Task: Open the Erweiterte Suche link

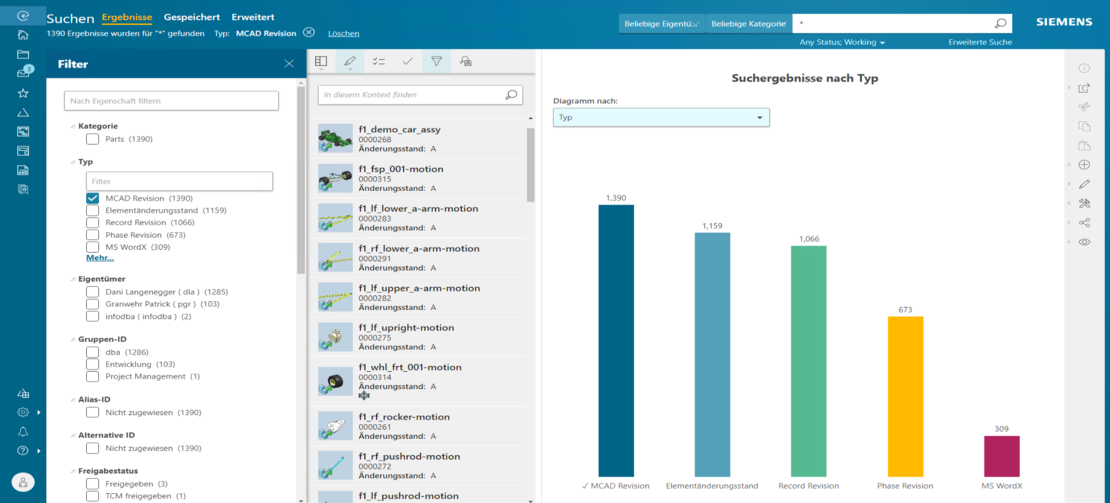Action: click(x=980, y=42)
